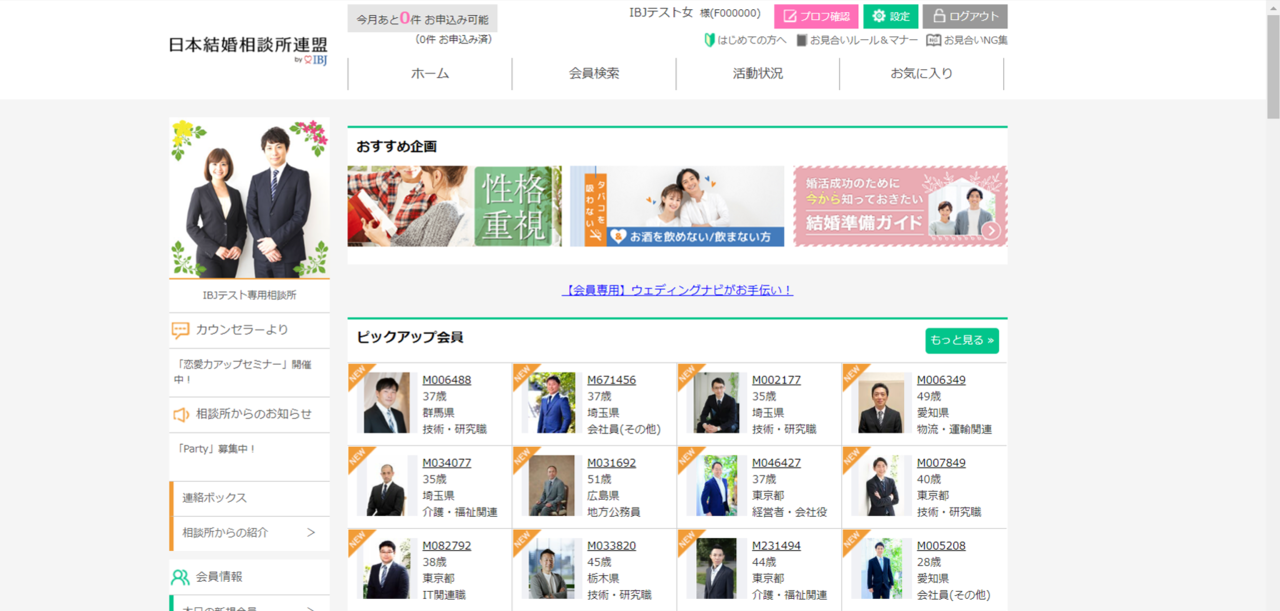Click the 相談所からのお知らせ heading text

click(x=254, y=414)
